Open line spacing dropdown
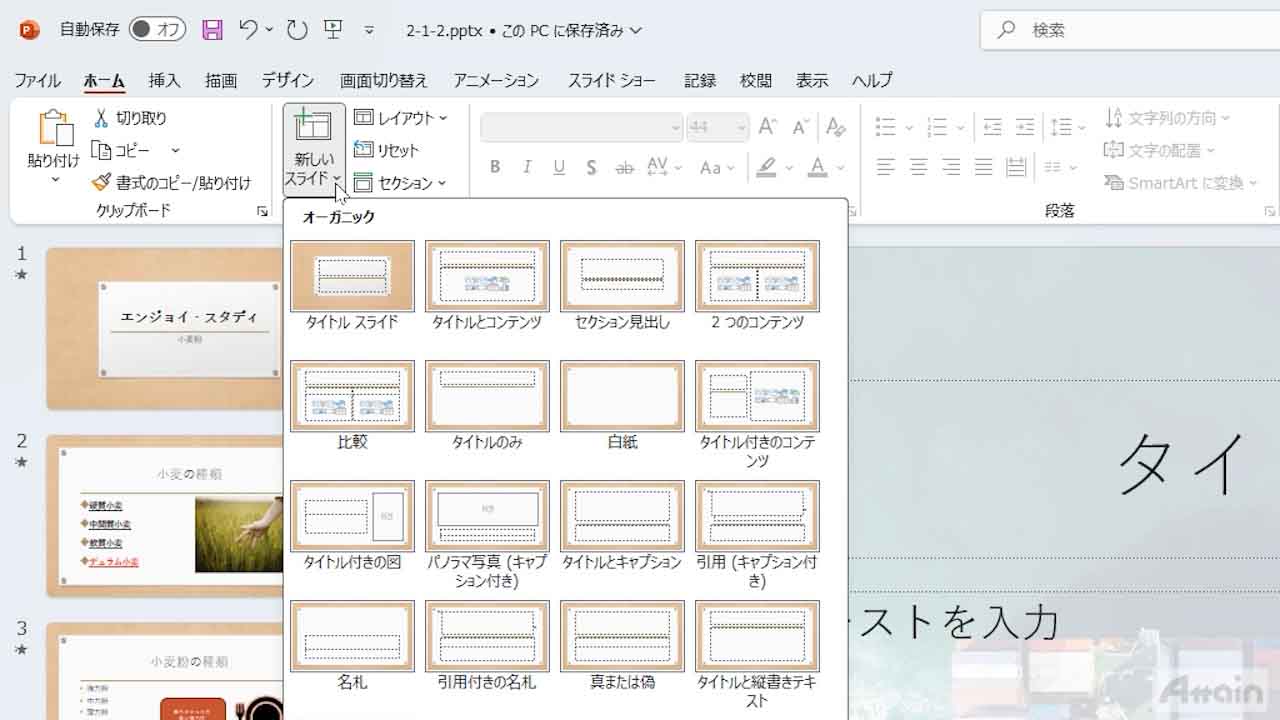Viewport: 1280px width, 720px height. tap(1082, 128)
